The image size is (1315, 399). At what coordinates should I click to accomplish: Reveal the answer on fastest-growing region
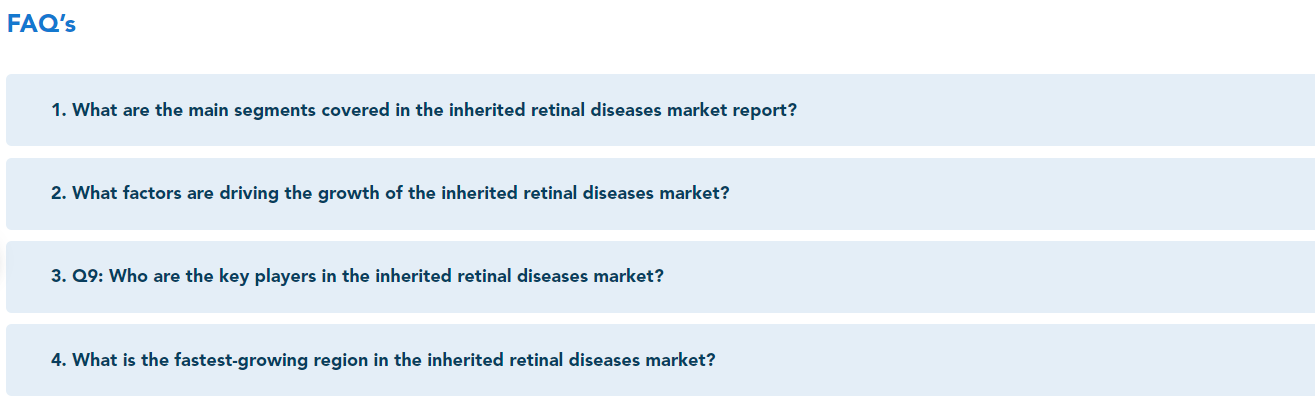tap(660, 359)
